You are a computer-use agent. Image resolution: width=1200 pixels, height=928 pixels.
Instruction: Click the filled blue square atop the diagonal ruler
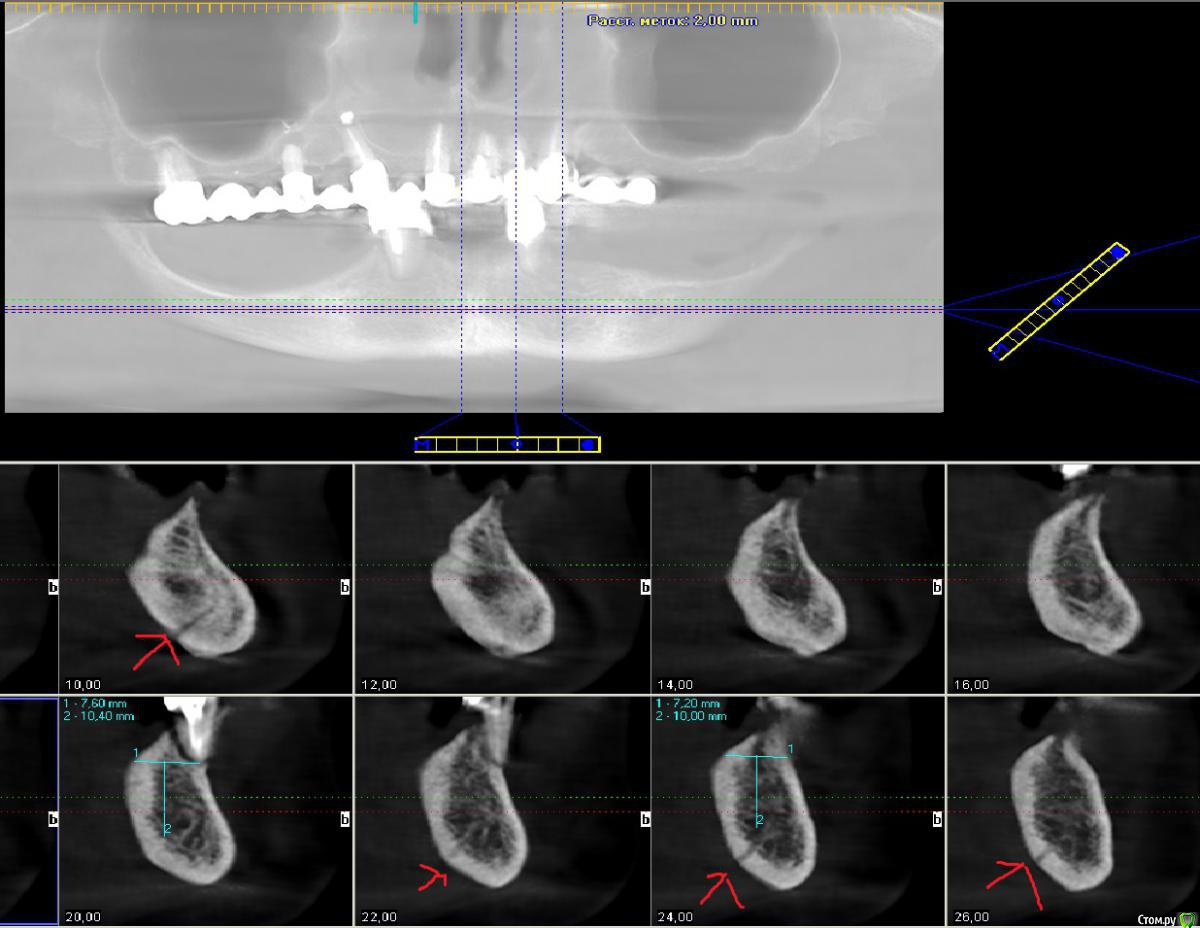click(1117, 253)
